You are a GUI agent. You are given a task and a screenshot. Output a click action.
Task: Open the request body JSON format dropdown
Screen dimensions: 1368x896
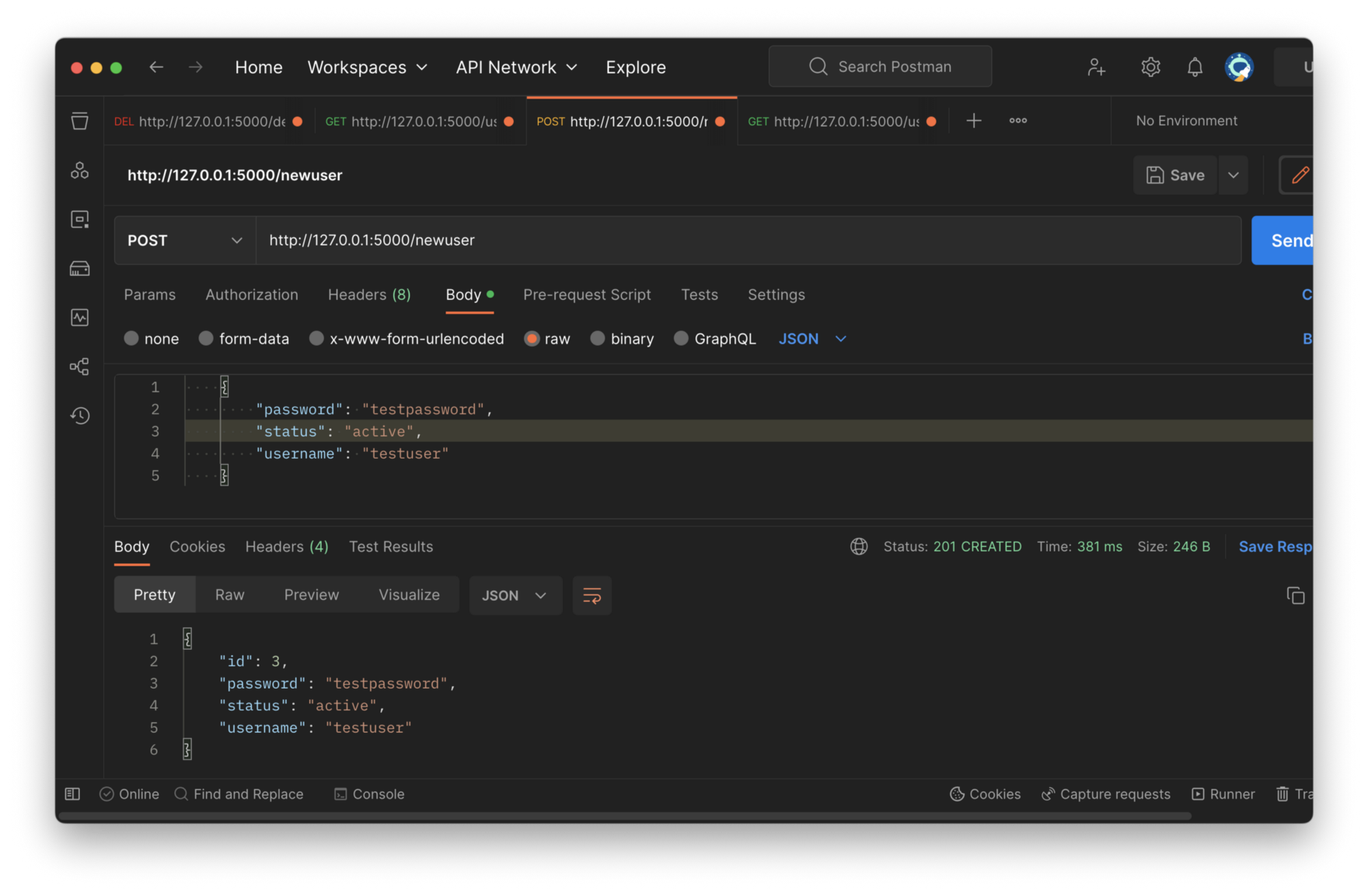click(812, 339)
